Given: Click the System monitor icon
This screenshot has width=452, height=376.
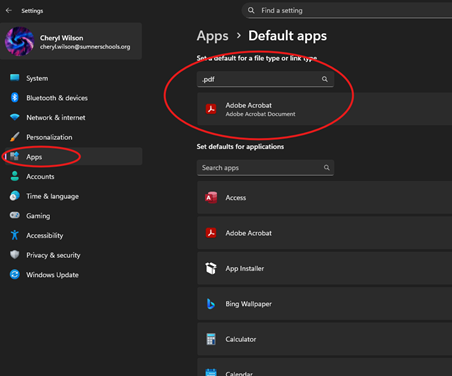Looking at the screenshot, I should (15, 78).
